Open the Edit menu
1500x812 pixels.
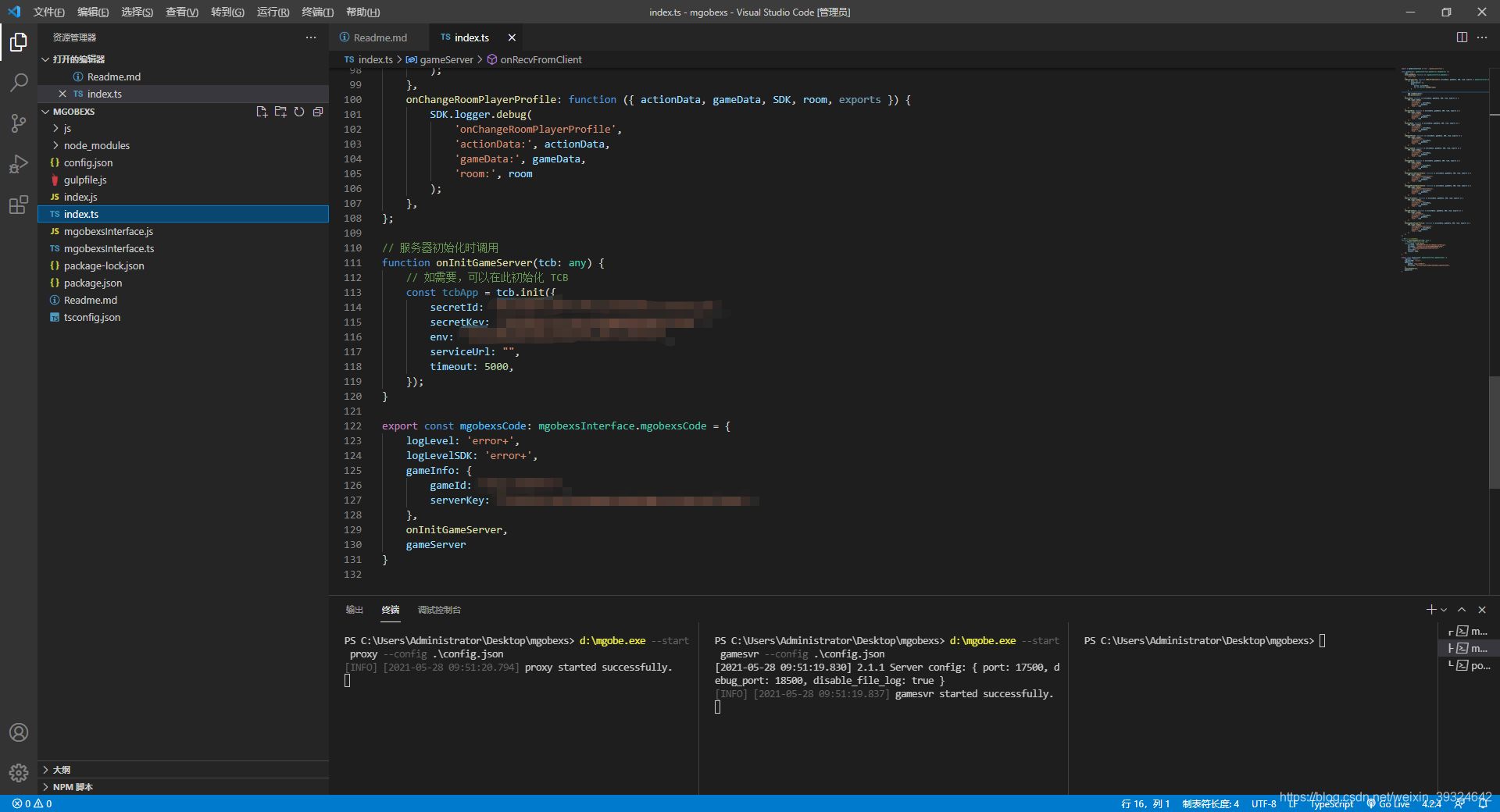(x=93, y=12)
